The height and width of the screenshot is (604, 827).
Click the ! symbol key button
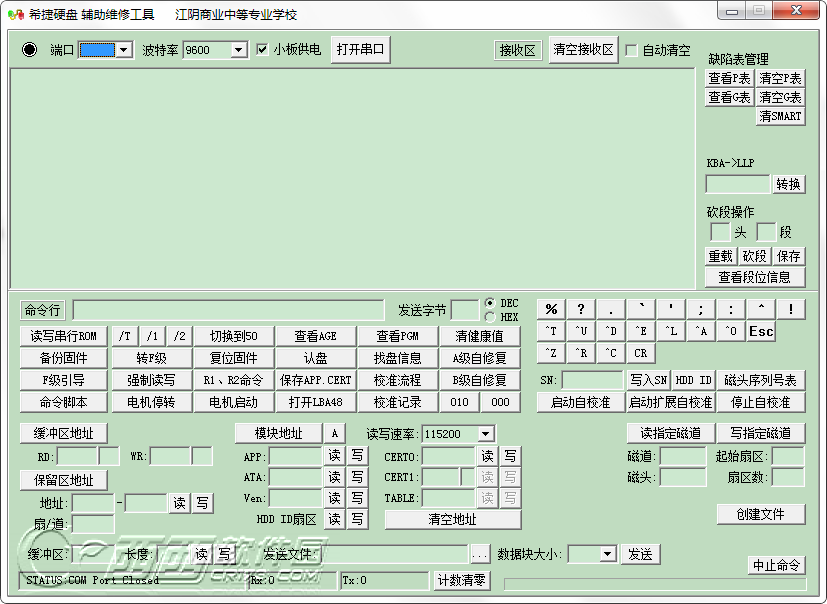[x=791, y=309]
